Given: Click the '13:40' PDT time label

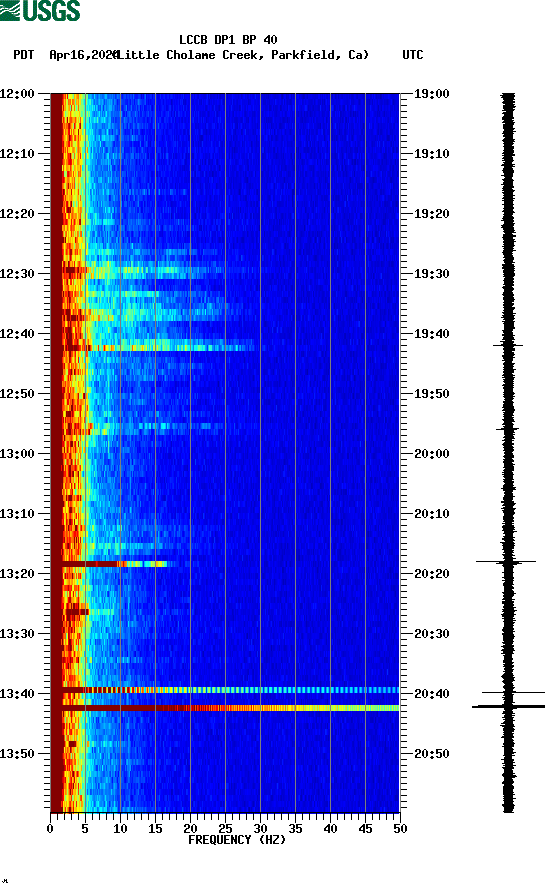Looking at the screenshot, I should point(17,694).
